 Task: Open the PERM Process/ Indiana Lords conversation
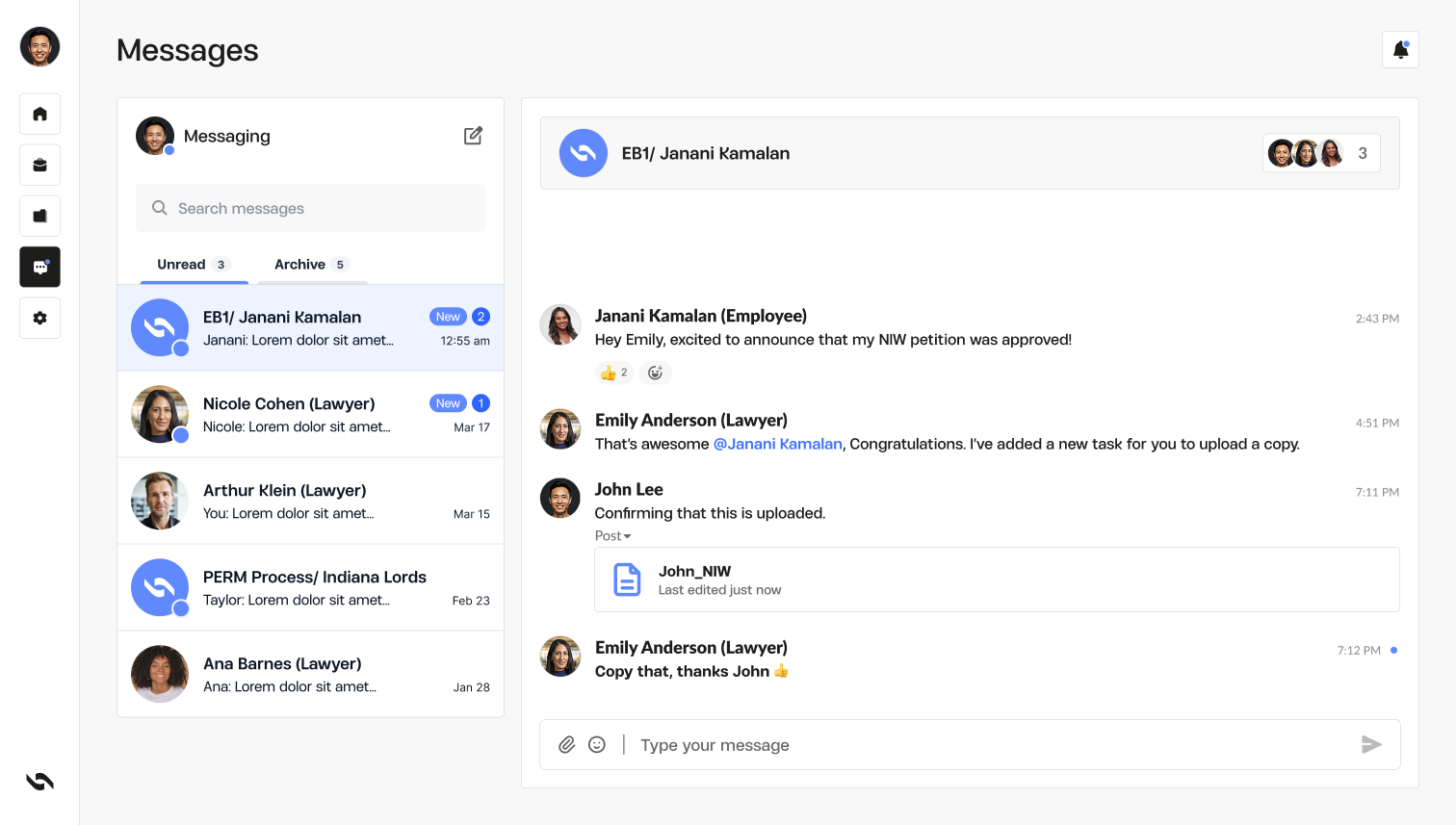tap(310, 587)
